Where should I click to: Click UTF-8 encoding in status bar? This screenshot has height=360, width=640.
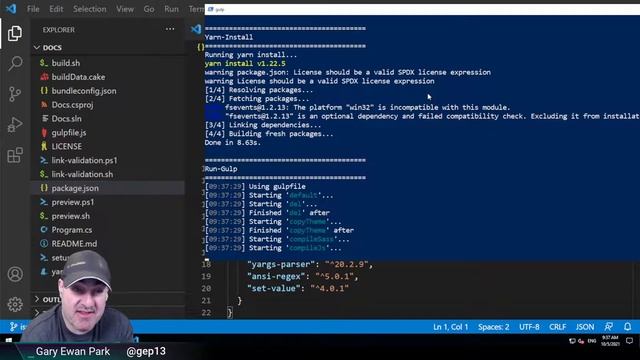[529, 327]
